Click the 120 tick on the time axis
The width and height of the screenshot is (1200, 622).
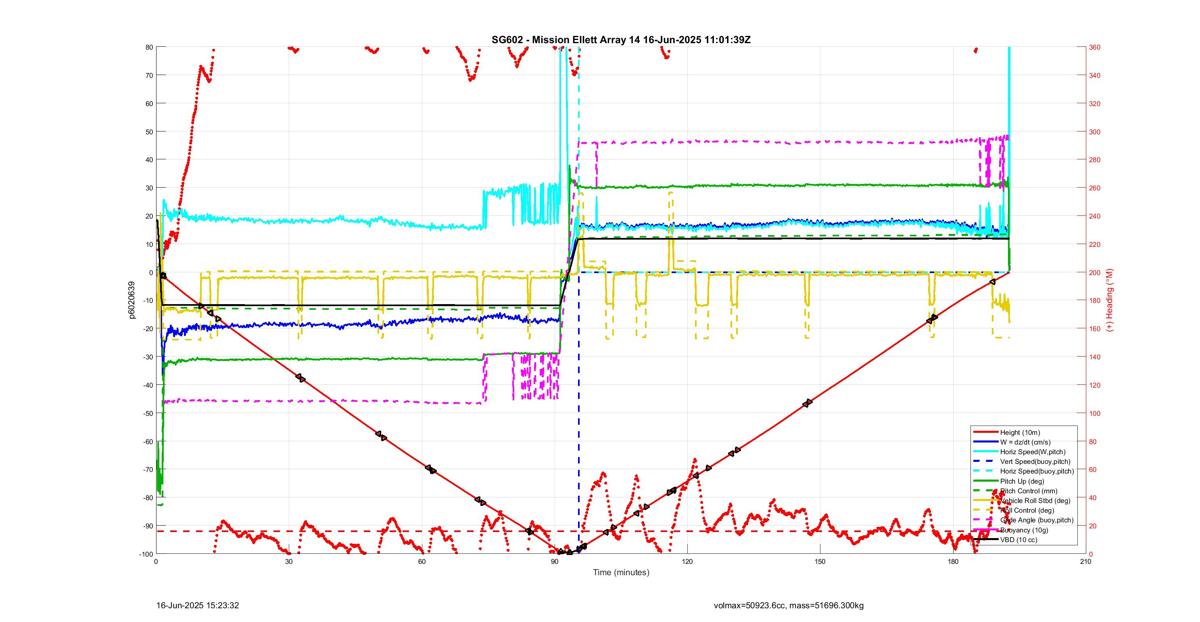688,562
